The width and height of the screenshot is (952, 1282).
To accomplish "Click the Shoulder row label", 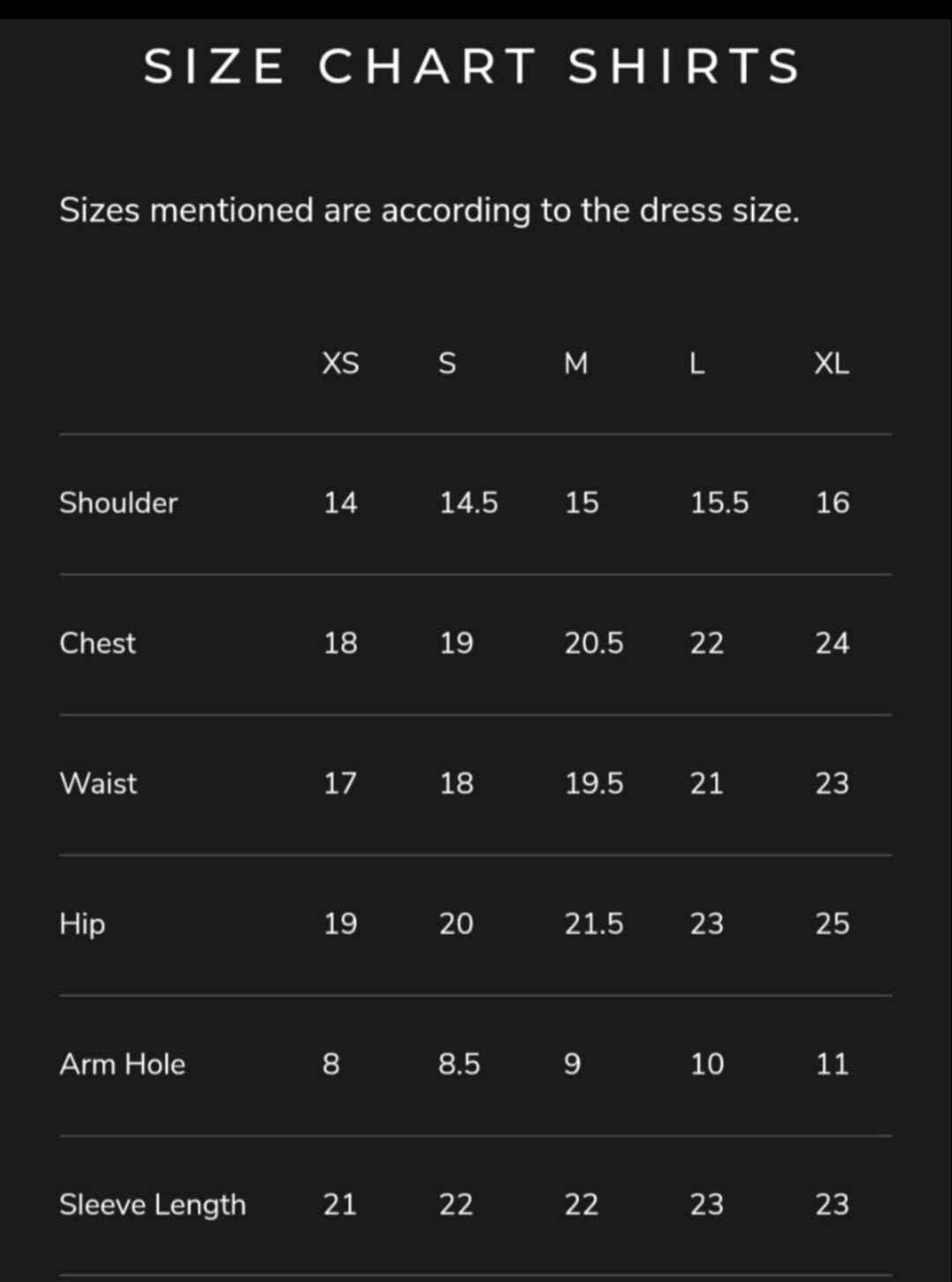I will tap(118, 503).
